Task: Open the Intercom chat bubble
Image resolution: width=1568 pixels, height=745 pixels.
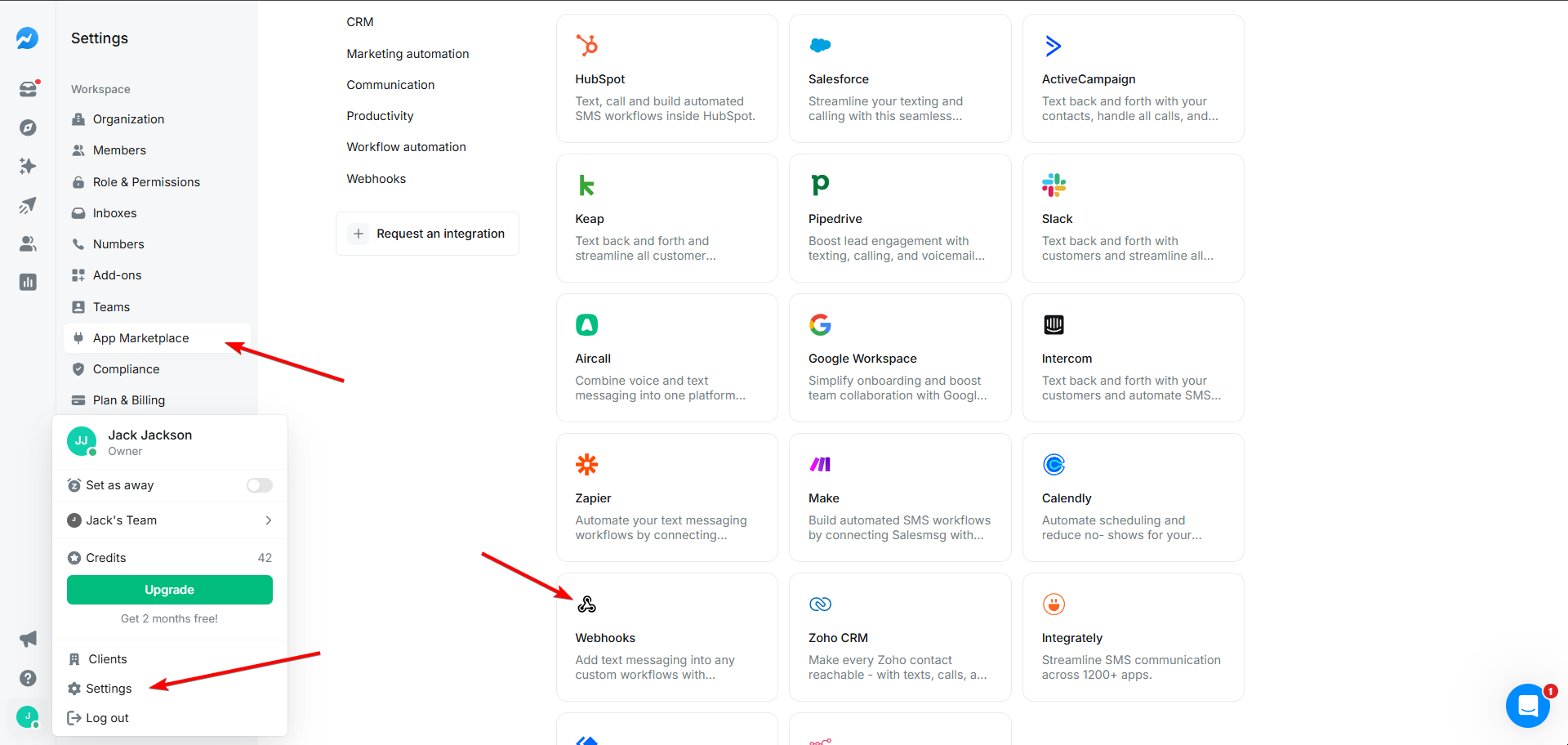Action: coord(1527,706)
